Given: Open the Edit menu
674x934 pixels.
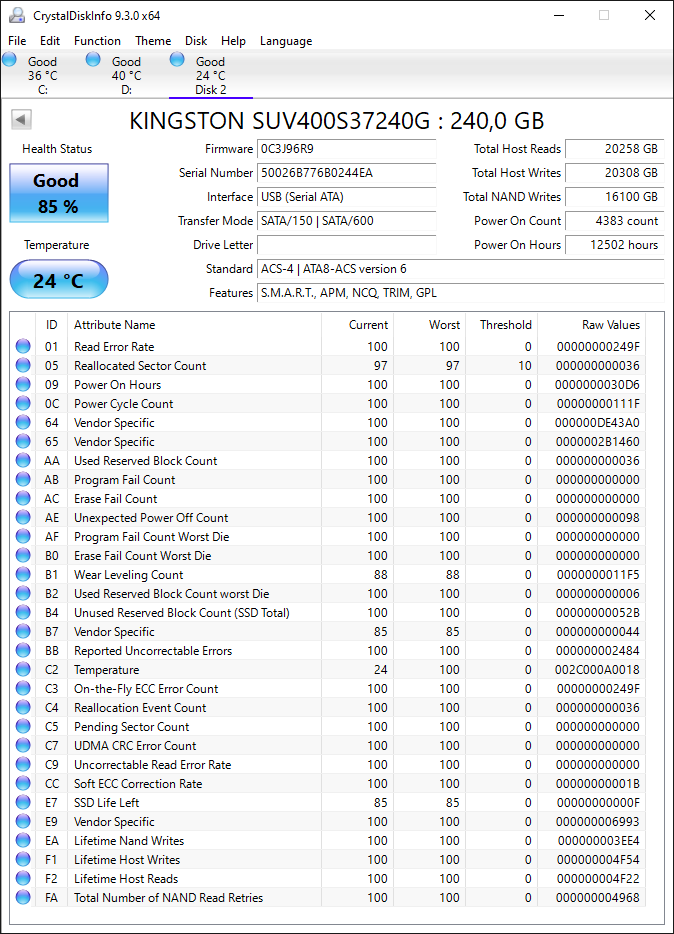Looking at the screenshot, I should pyautogui.click(x=50, y=41).
